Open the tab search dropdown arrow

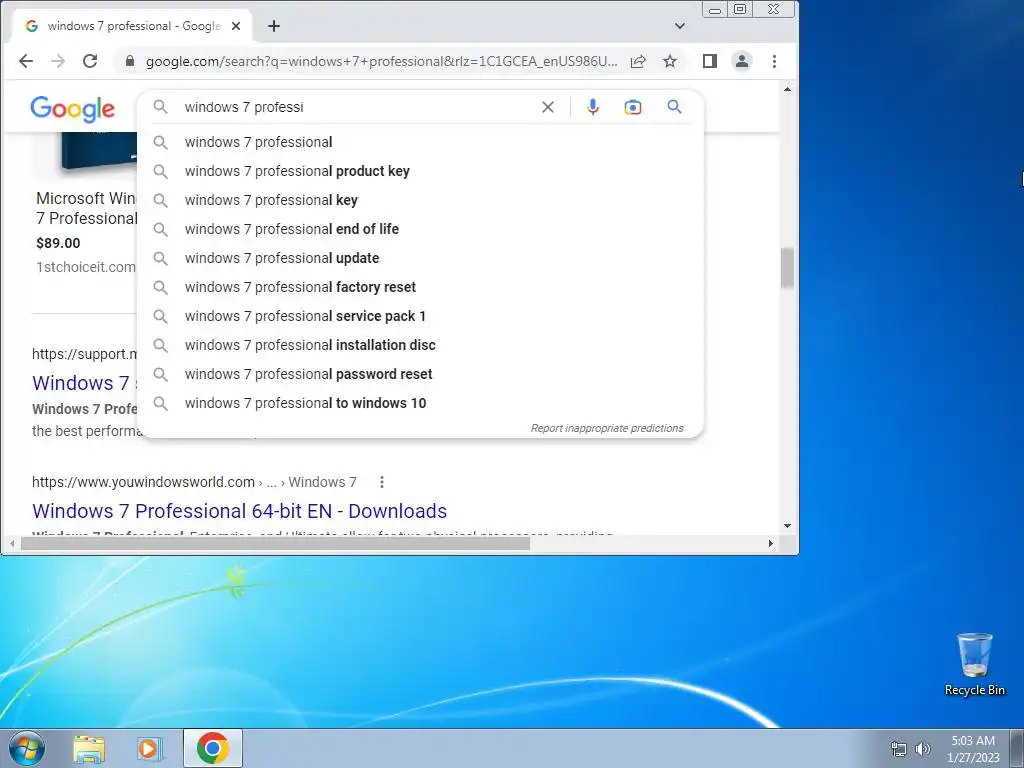[x=680, y=26]
